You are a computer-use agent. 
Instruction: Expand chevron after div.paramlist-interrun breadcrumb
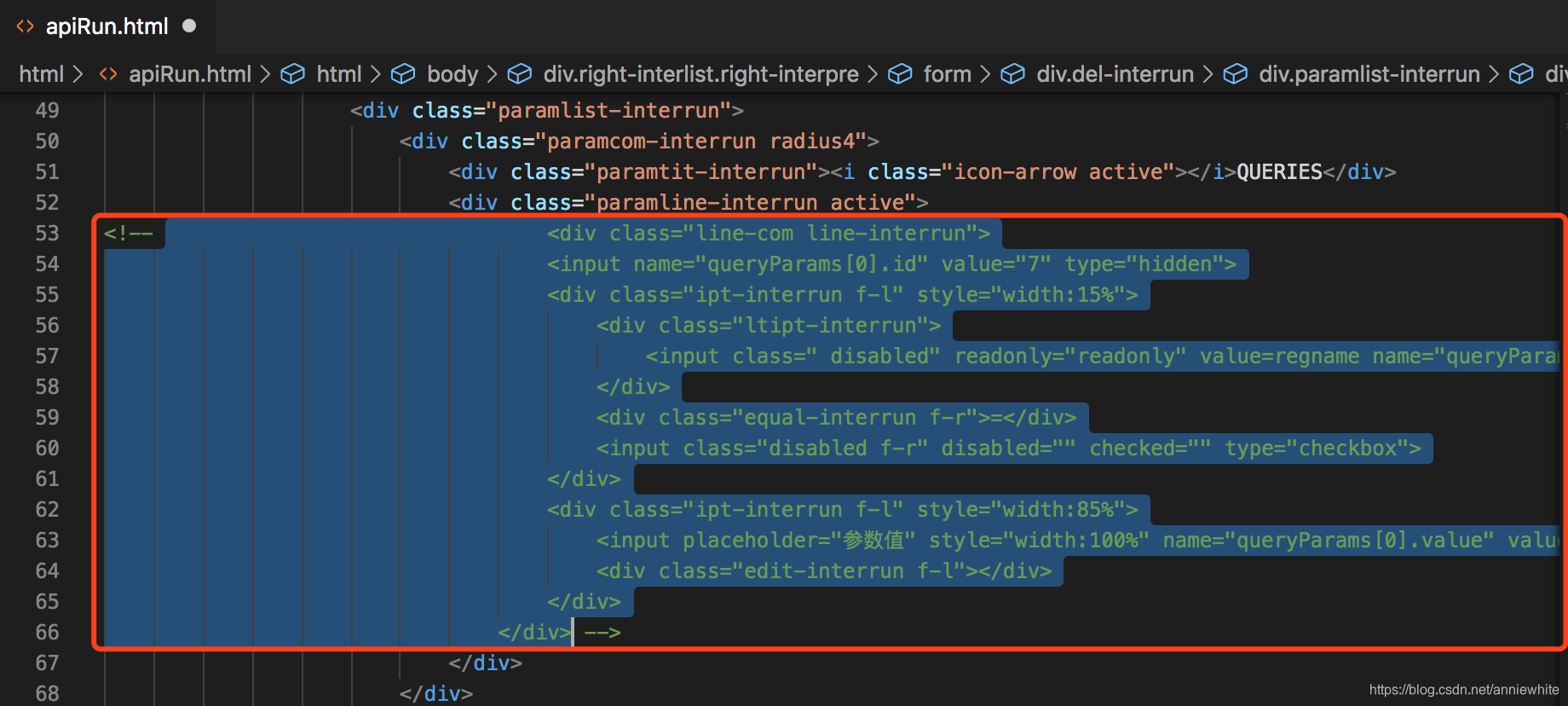pyautogui.click(x=1494, y=74)
